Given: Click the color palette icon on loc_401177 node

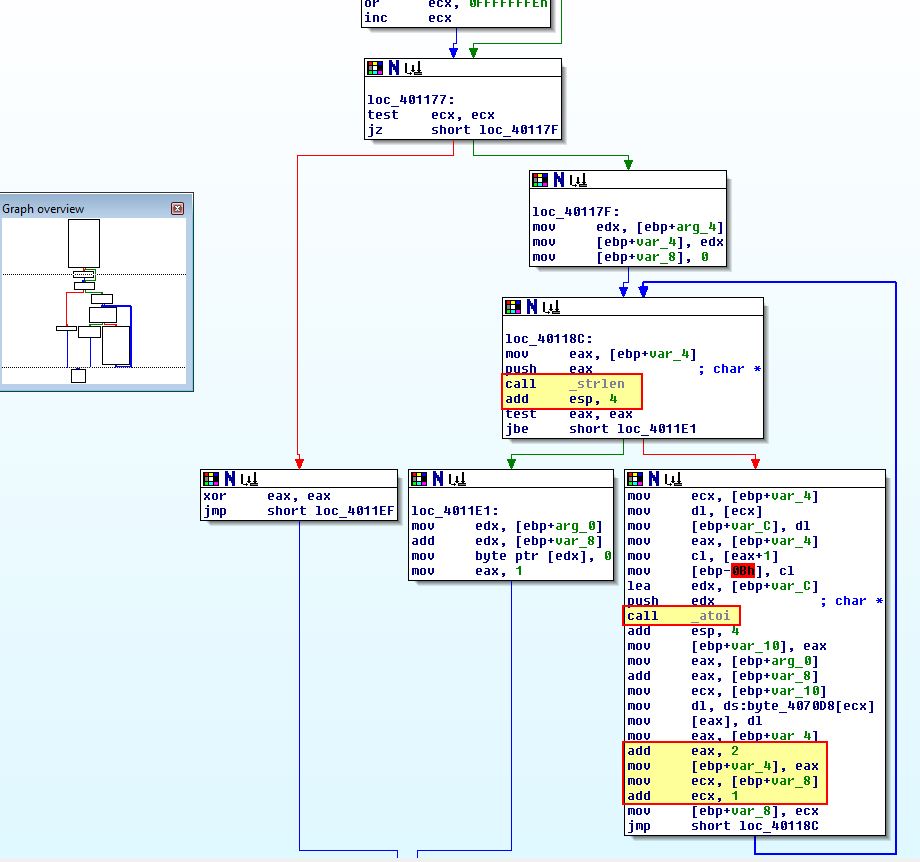Looking at the screenshot, I should click(x=375, y=68).
